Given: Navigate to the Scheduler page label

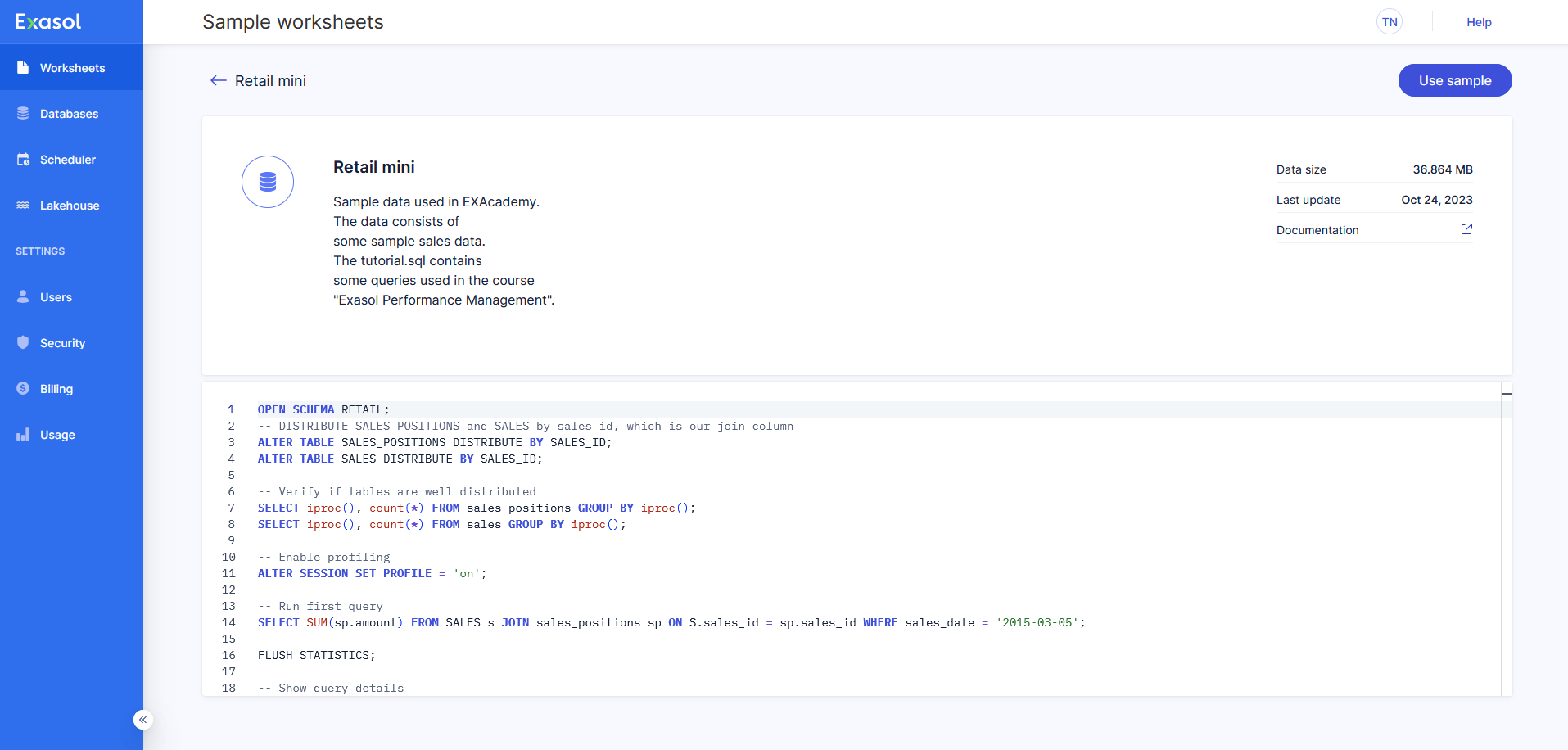Looking at the screenshot, I should click(x=68, y=160).
